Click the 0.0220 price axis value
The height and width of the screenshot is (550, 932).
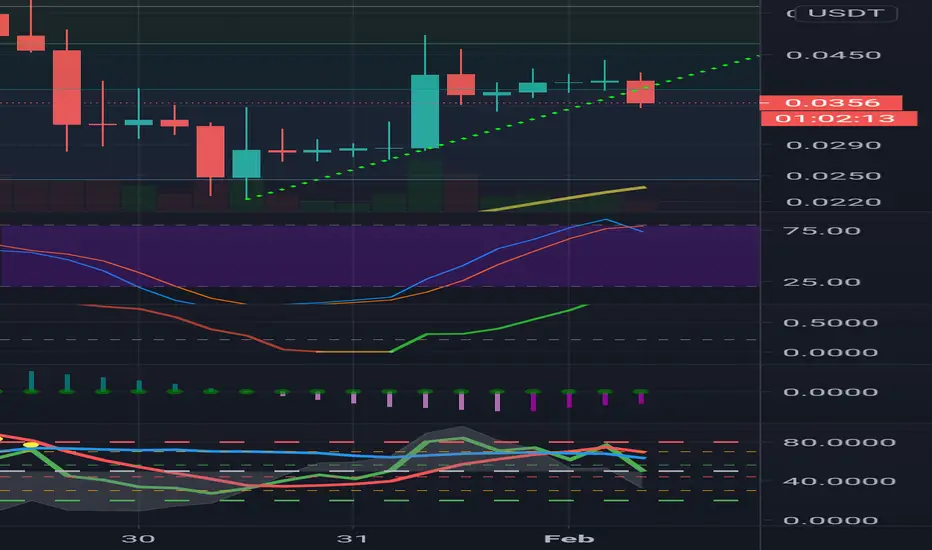(x=833, y=202)
